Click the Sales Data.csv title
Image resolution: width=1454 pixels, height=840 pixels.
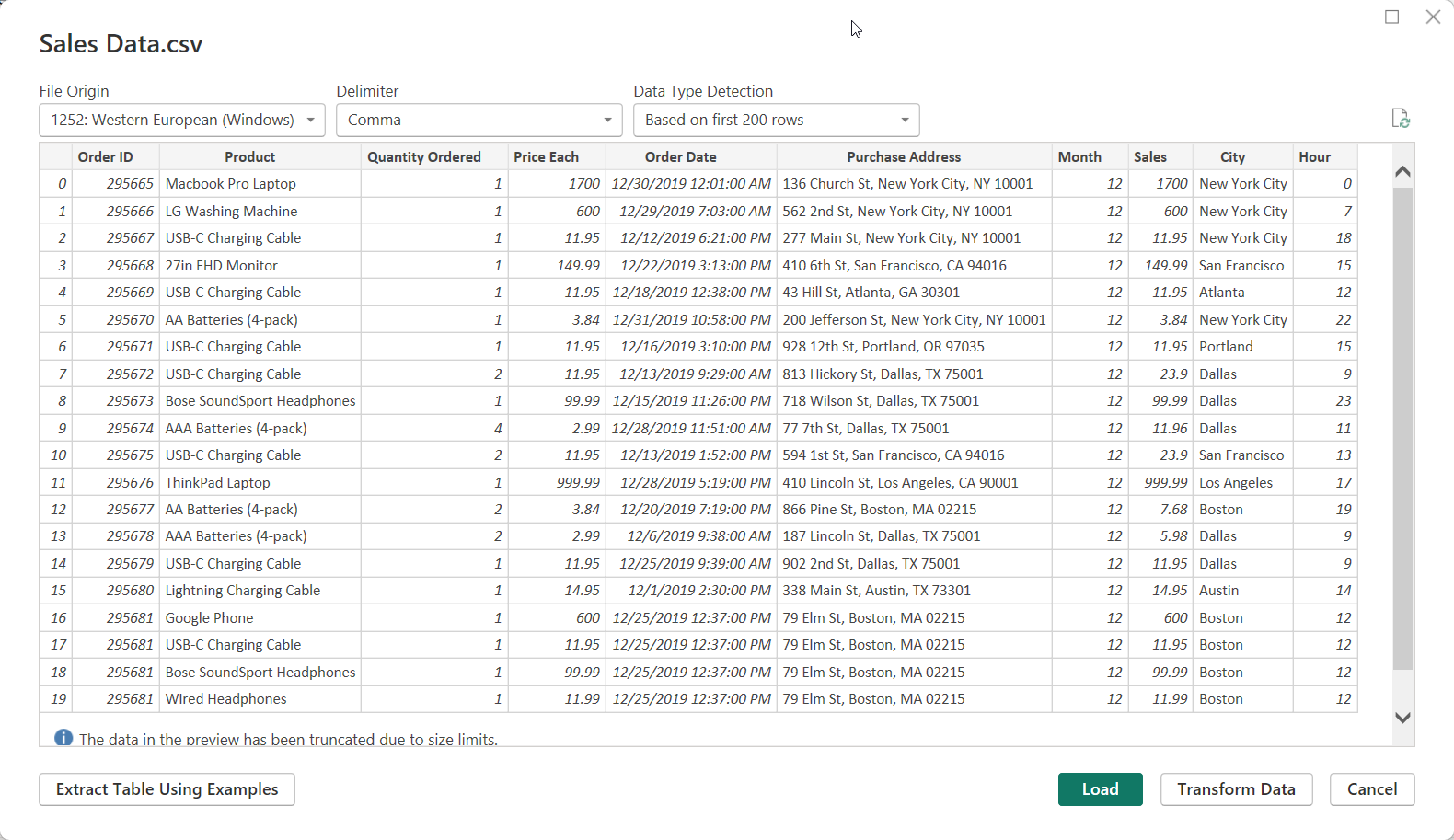tap(121, 43)
